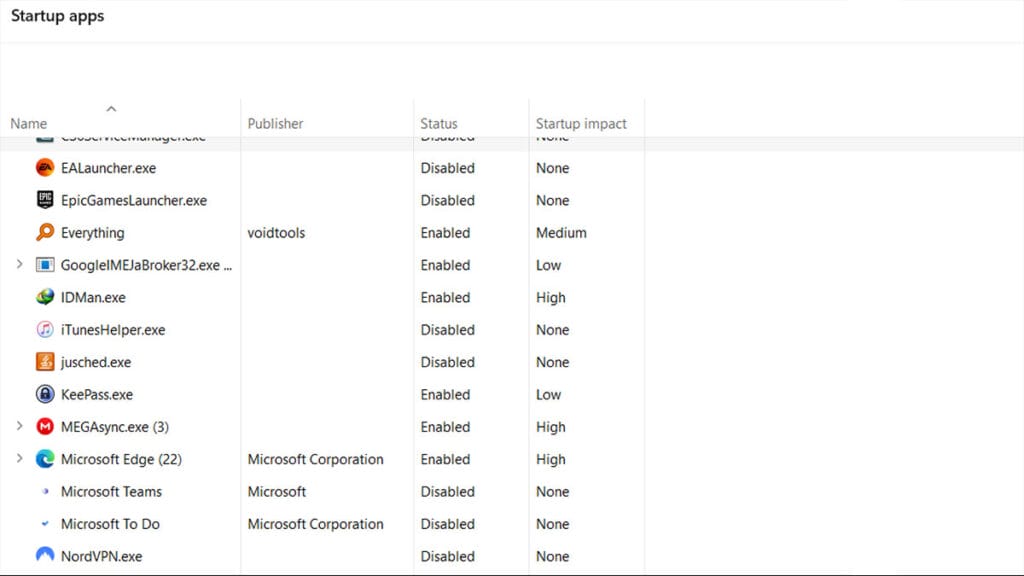Sort by the Publisher column header
The width and height of the screenshot is (1024, 576).
click(x=275, y=124)
